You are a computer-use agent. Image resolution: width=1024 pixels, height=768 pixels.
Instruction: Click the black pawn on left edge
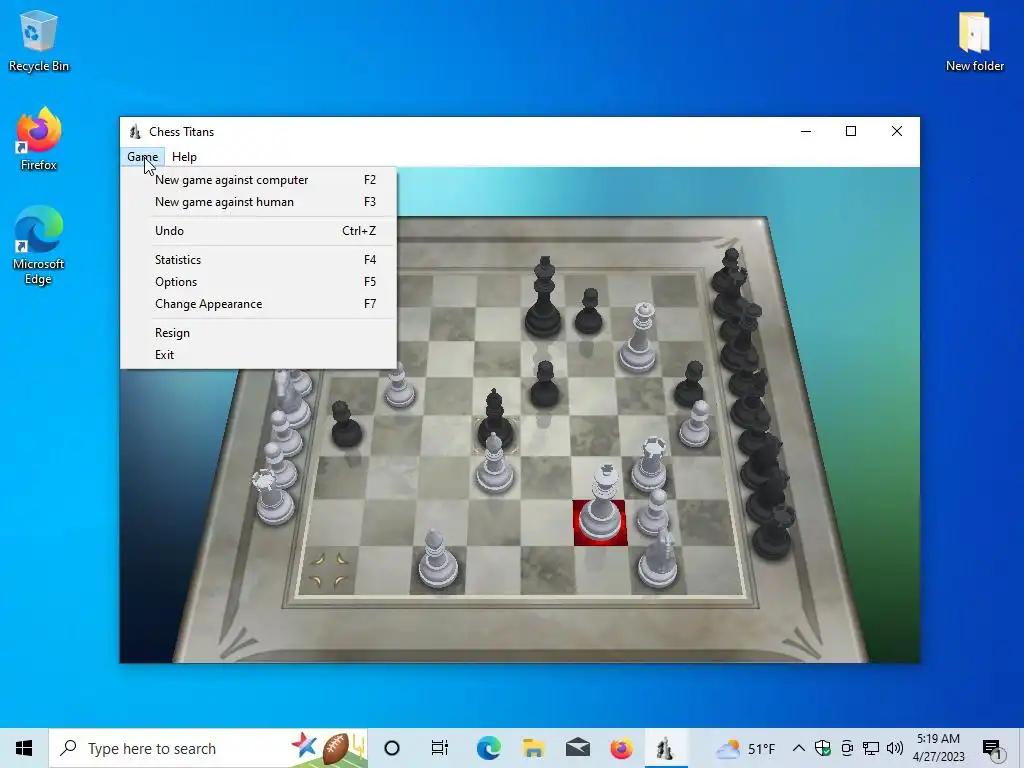pos(345,424)
